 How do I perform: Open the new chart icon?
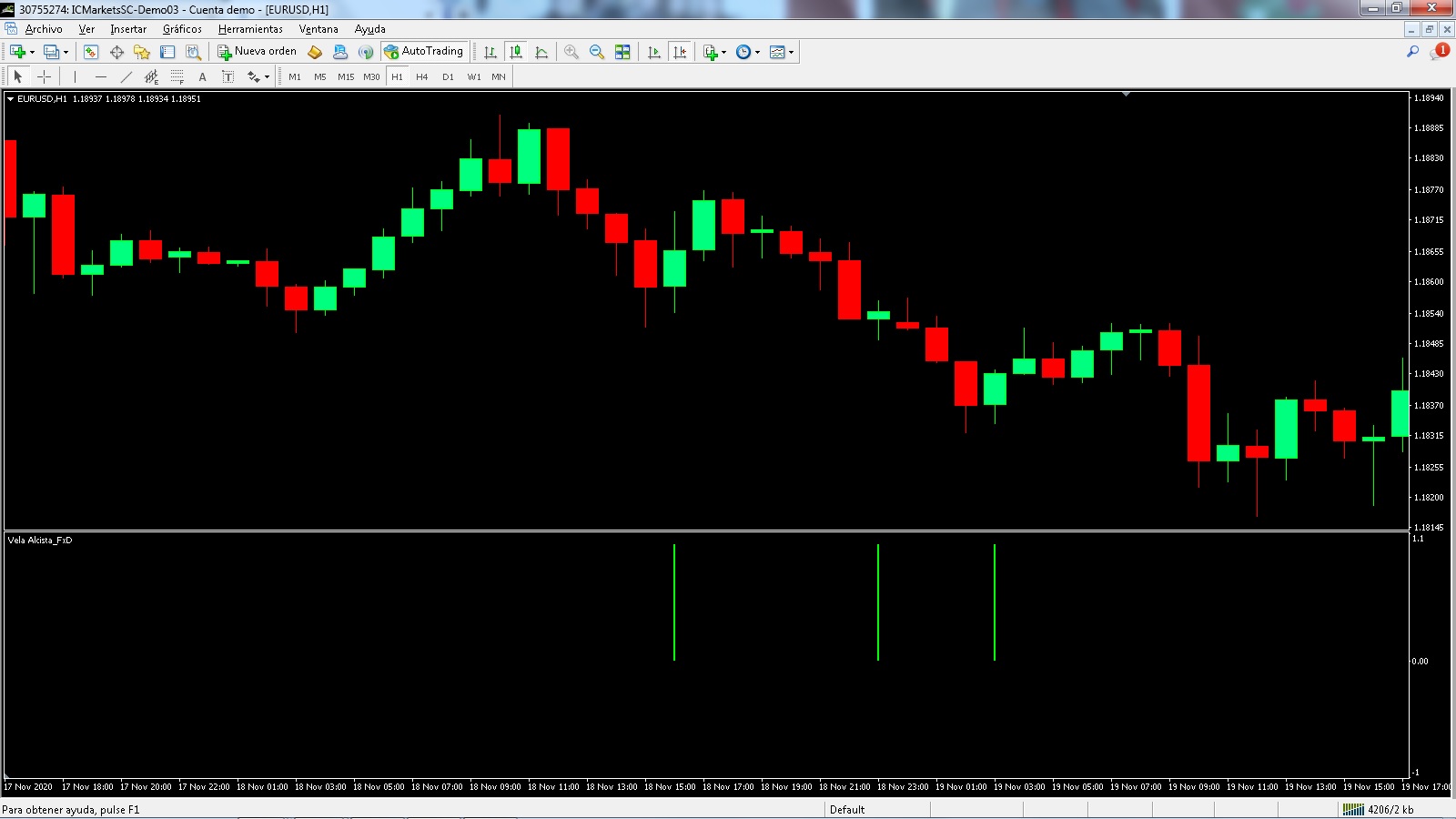tap(17, 52)
